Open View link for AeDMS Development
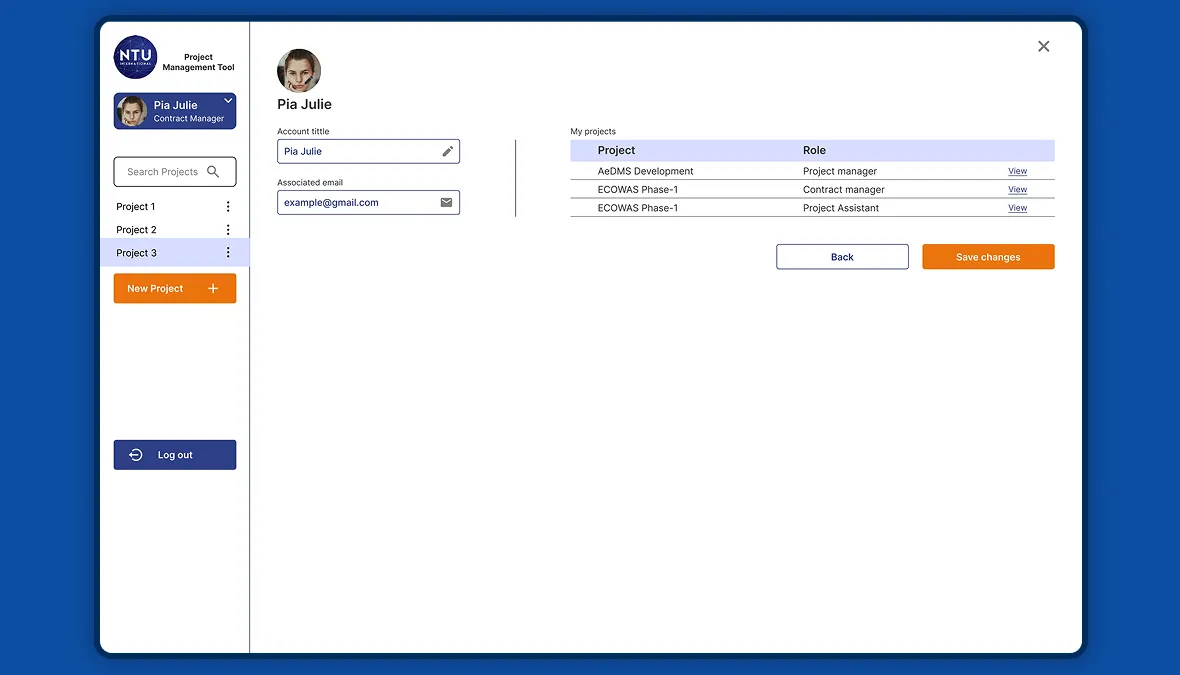 pos(1017,171)
